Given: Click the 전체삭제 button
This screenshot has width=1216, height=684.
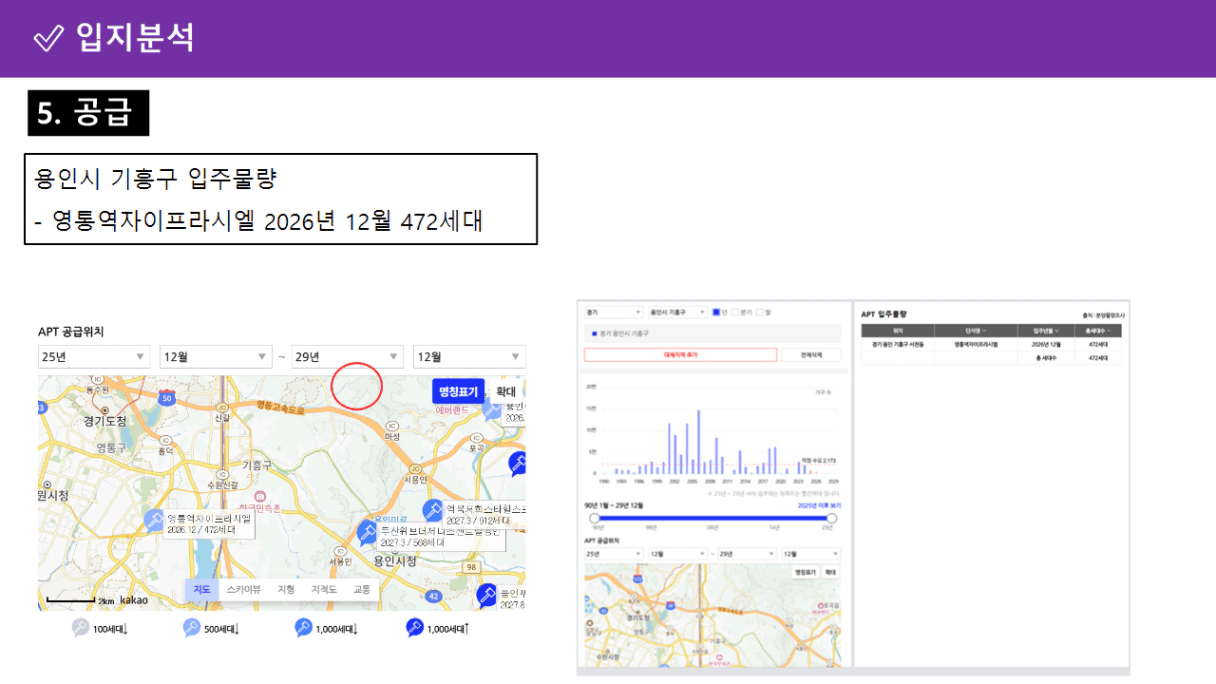Looking at the screenshot, I should (x=811, y=355).
